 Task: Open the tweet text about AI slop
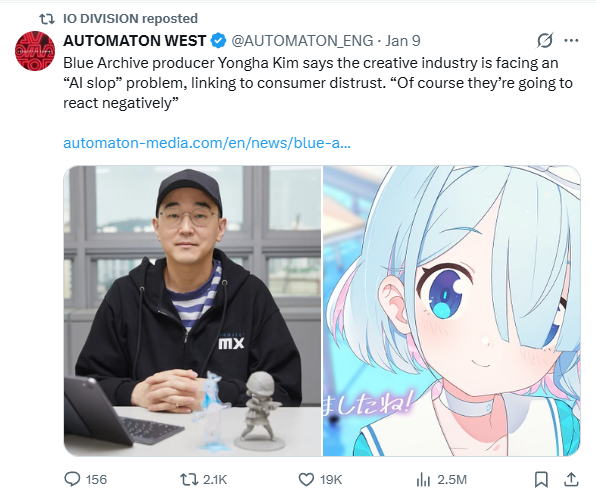click(318, 83)
